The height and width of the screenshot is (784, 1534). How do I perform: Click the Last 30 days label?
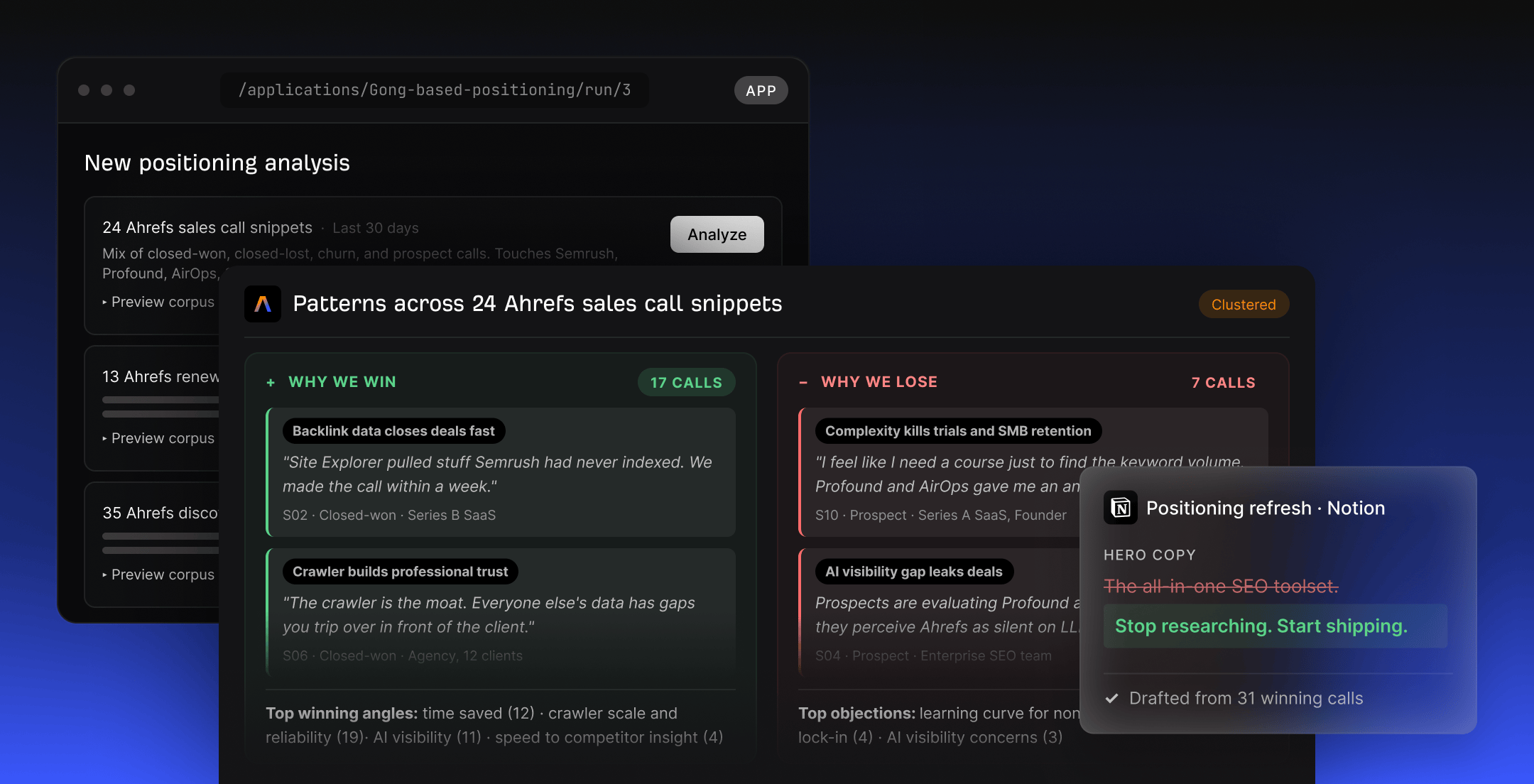[x=376, y=228]
